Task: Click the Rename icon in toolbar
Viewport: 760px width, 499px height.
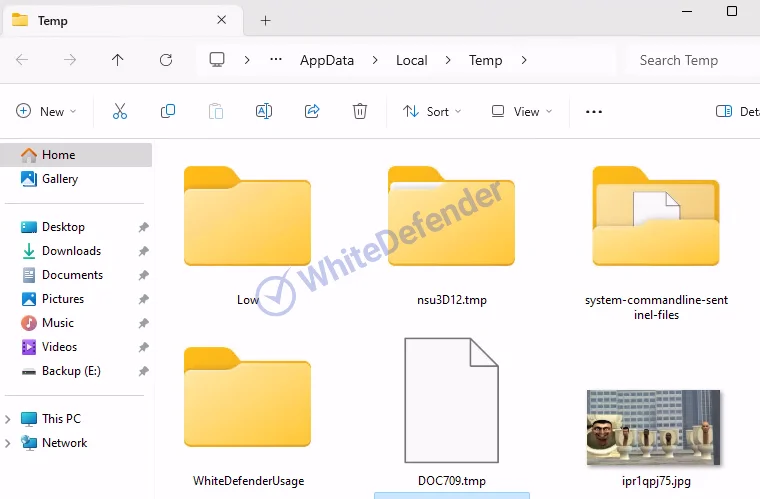Action: 264,112
